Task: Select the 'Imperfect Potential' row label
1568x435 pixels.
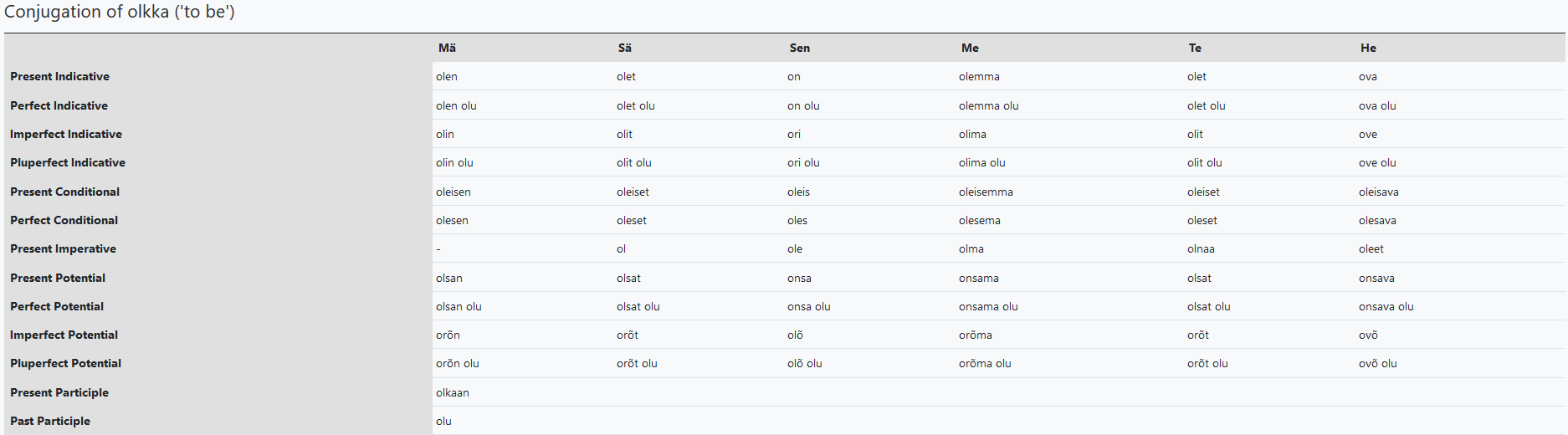Action: coord(64,335)
